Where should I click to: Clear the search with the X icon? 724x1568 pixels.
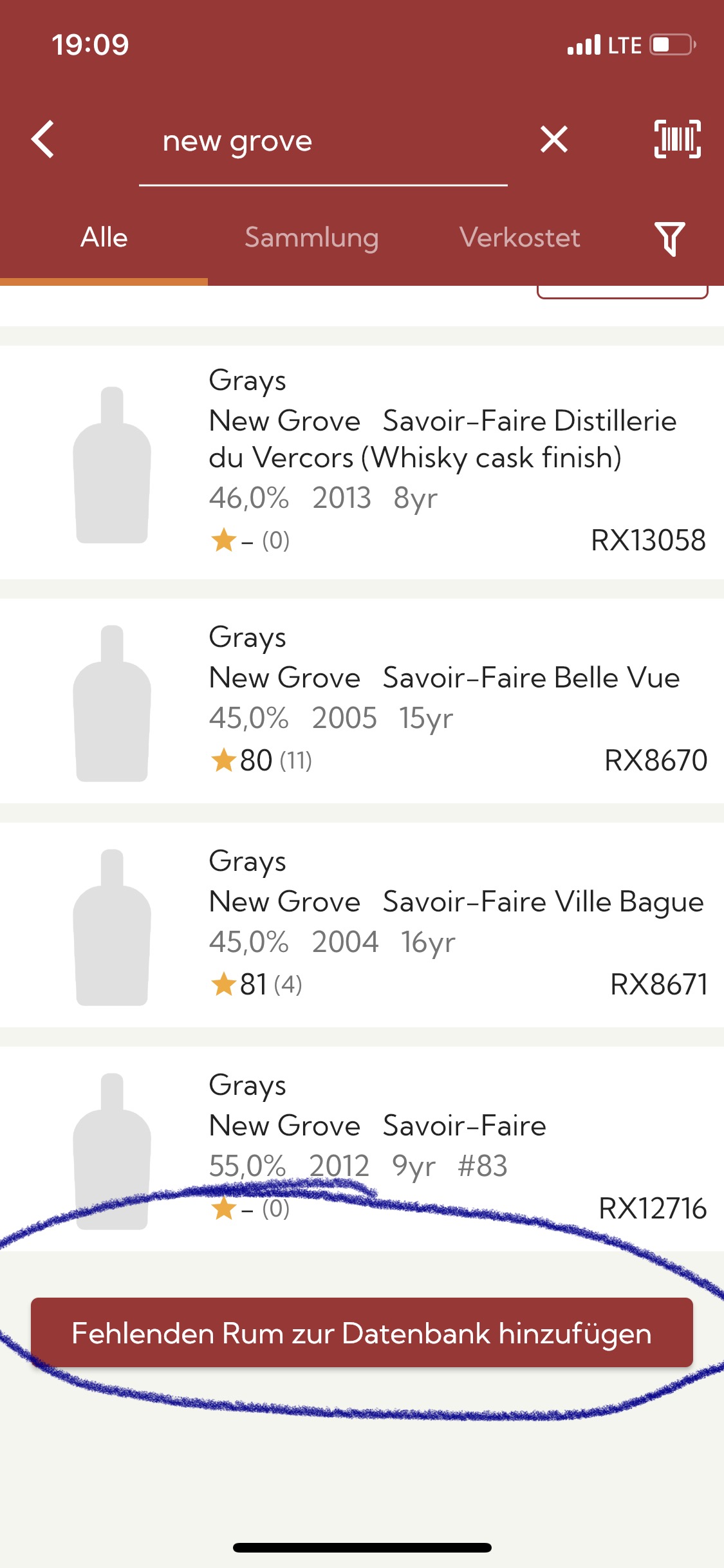click(x=553, y=139)
